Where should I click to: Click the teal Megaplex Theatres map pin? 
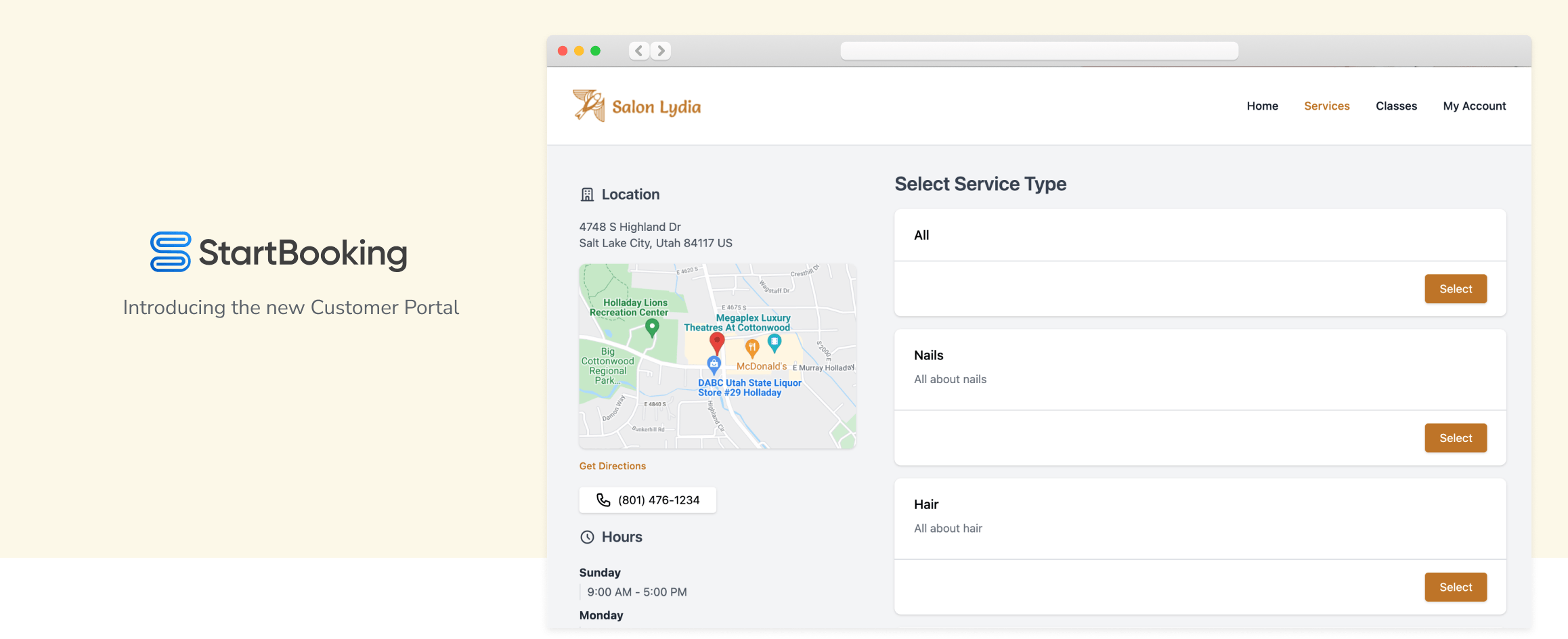coord(774,344)
